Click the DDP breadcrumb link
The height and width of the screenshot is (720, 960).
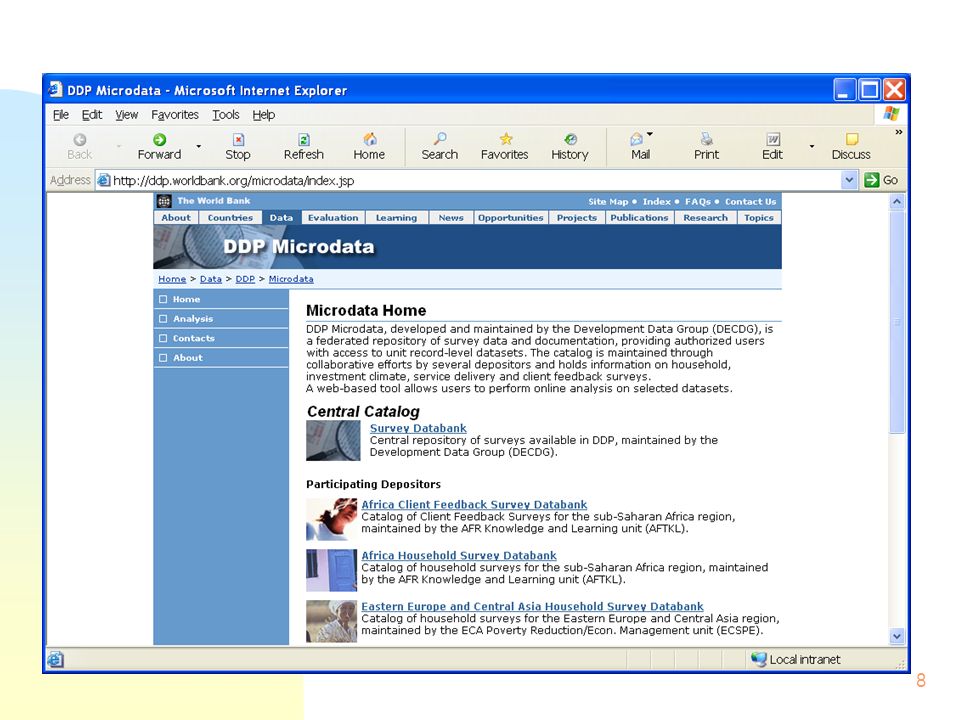click(x=245, y=279)
